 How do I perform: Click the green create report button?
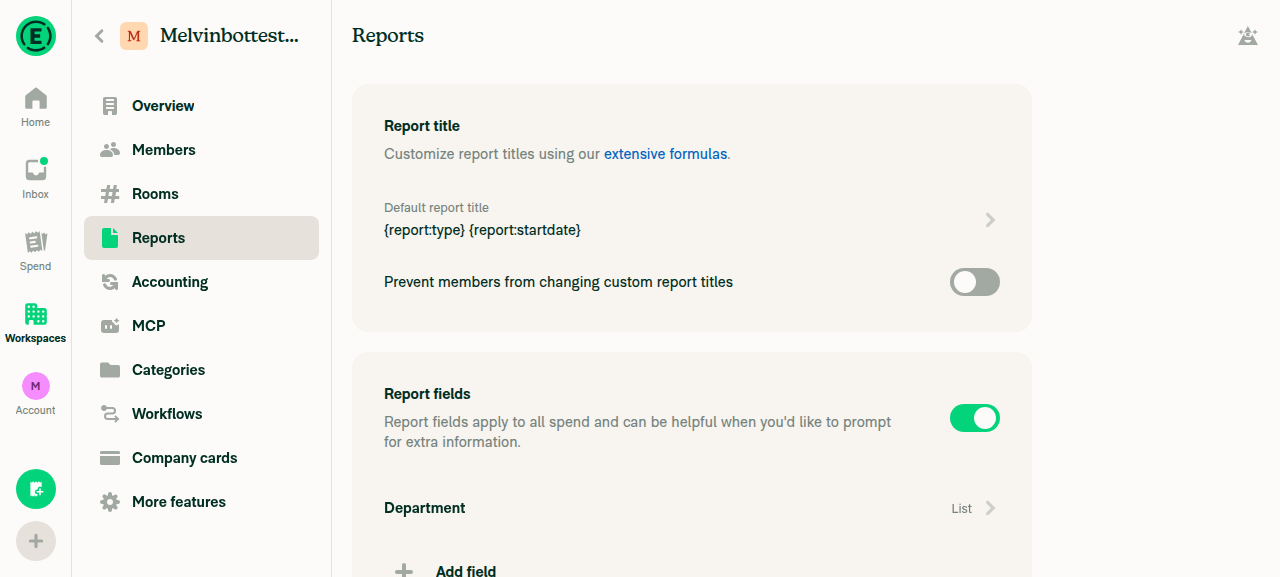[36, 489]
